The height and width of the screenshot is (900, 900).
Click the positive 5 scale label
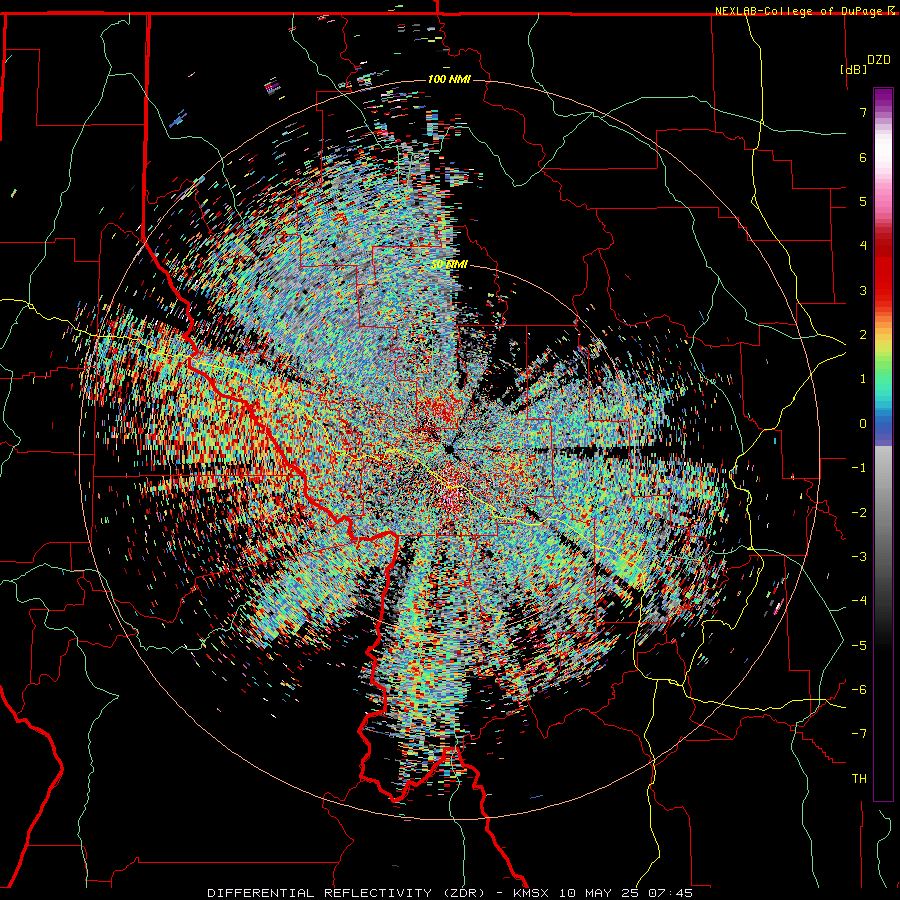point(863,201)
